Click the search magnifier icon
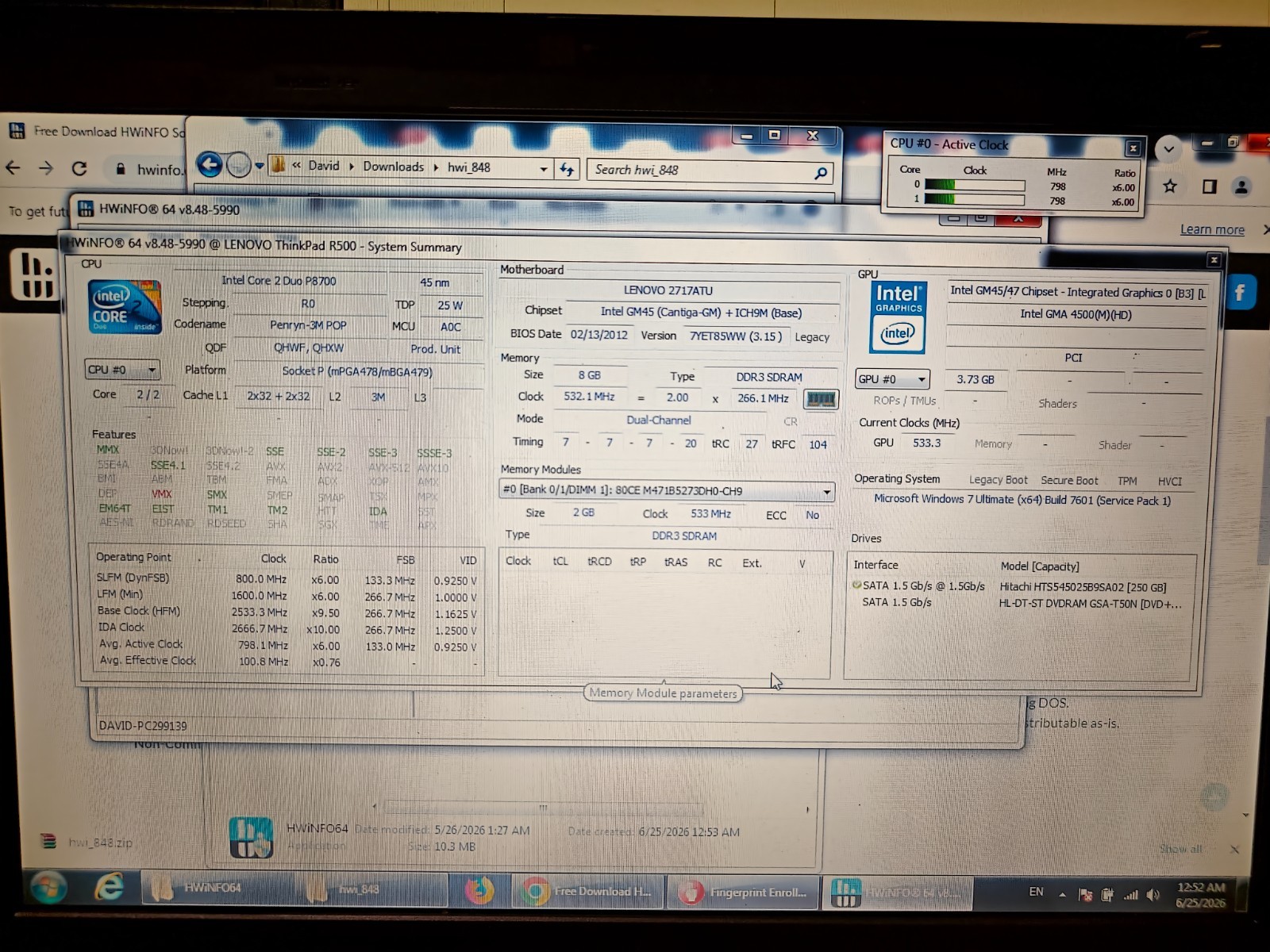The height and width of the screenshot is (952, 1270). pyautogui.click(x=821, y=172)
